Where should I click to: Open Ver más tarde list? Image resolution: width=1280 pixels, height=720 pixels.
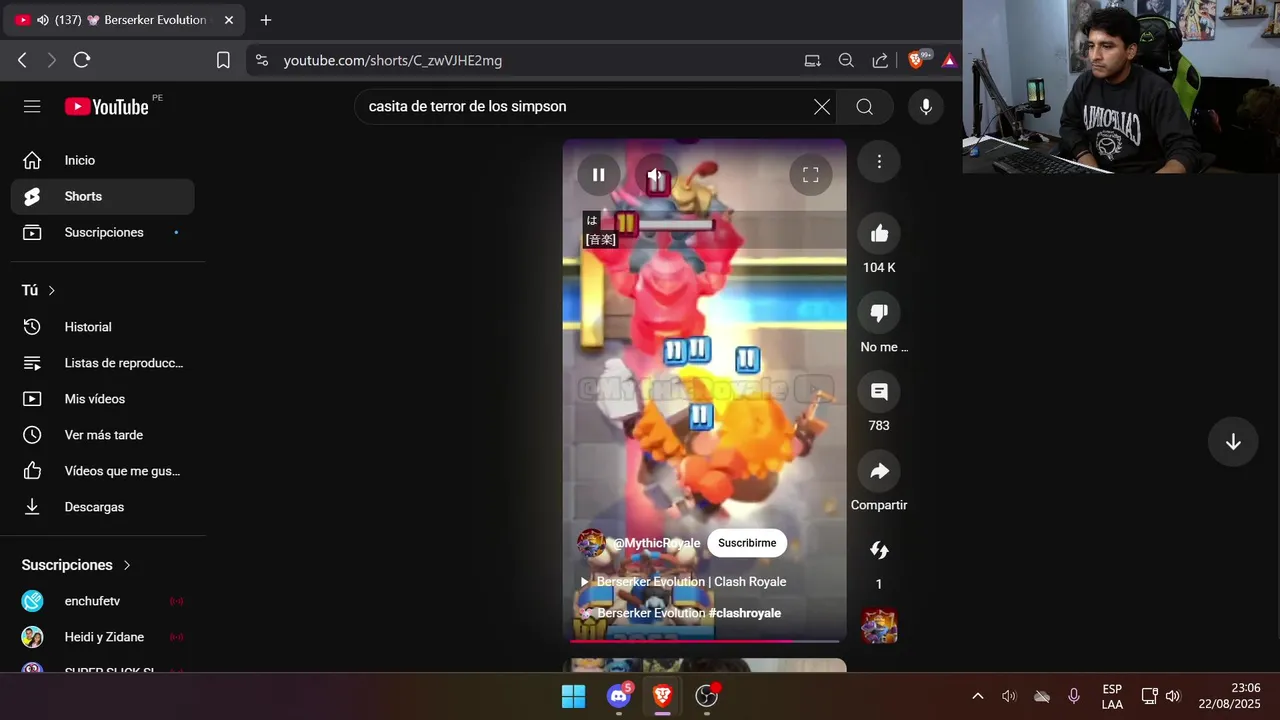(x=103, y=435)
